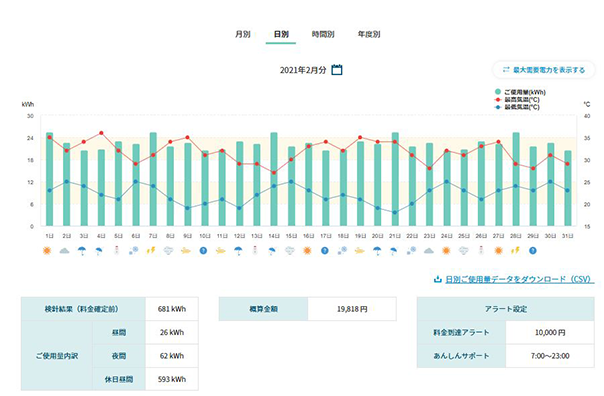Click the umbrella rain icon for day 3
This screenshot has width=604, height=396.
(82, 251)
